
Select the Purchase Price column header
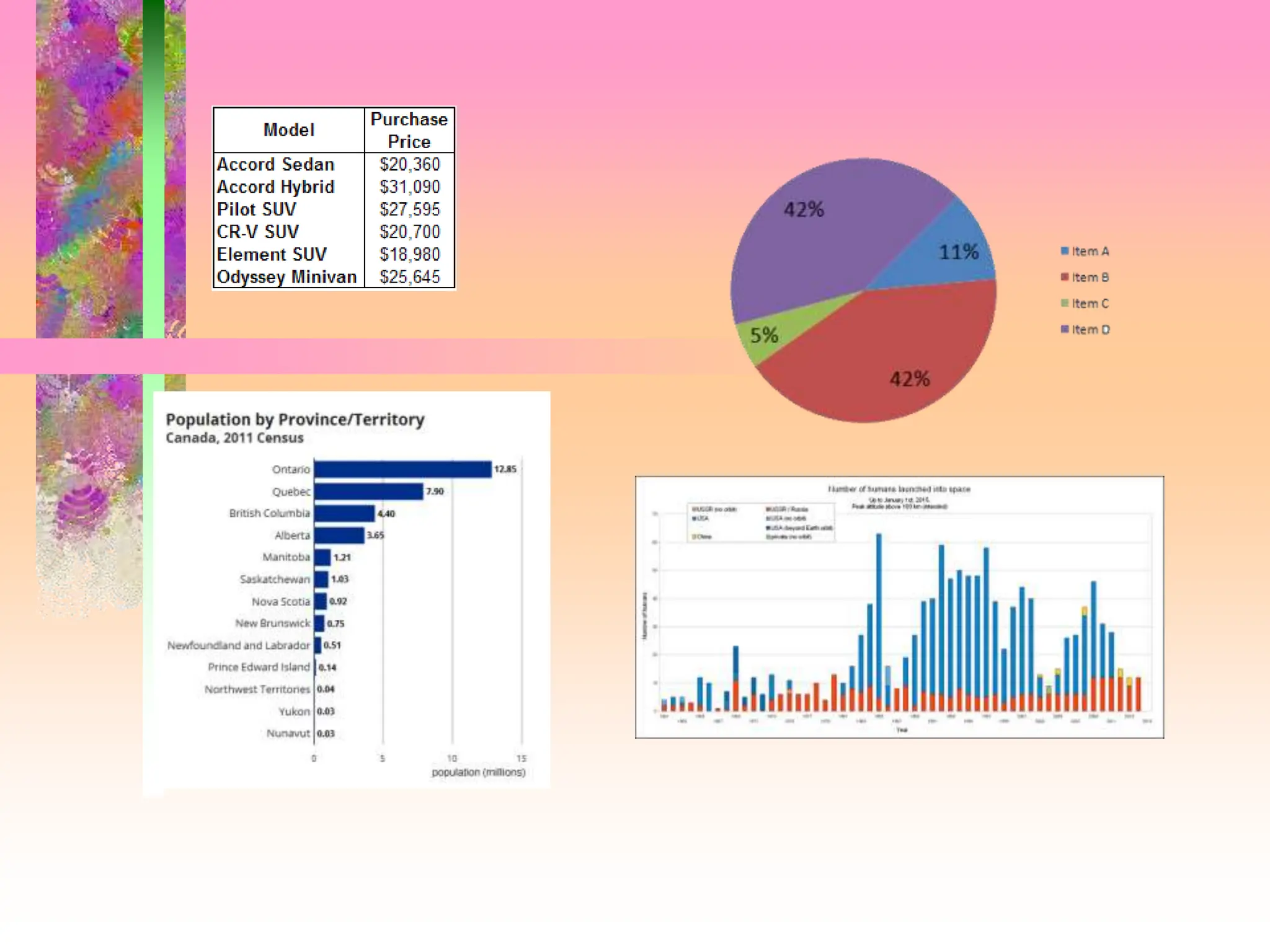[x=409, y=130]
